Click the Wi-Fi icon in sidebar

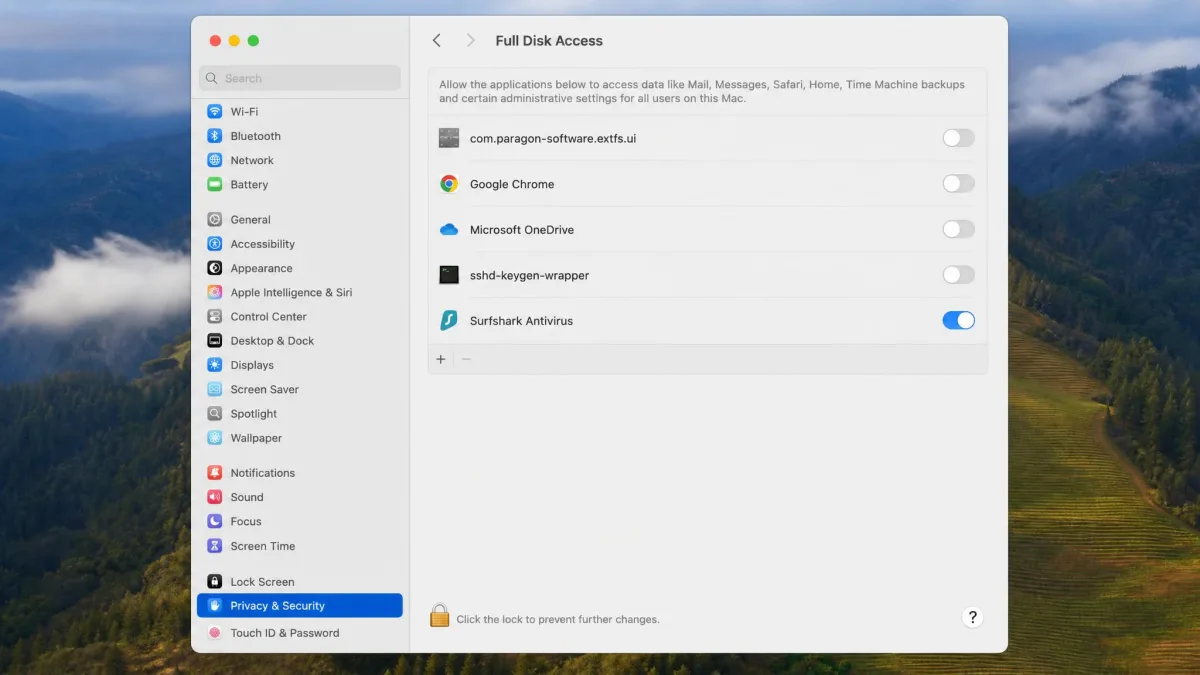click(214, 112)
